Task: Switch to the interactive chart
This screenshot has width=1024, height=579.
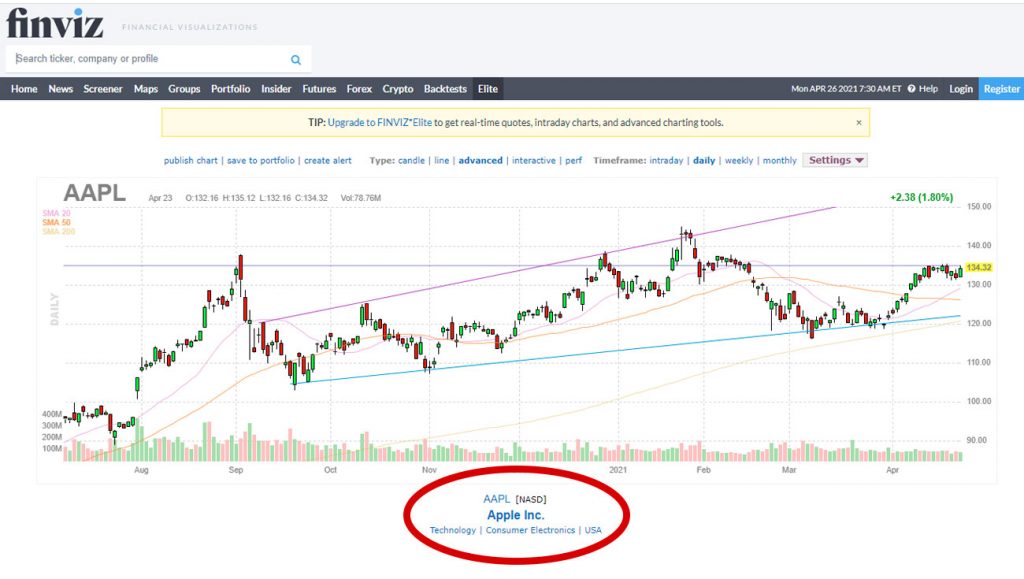Action: point(534,161)
